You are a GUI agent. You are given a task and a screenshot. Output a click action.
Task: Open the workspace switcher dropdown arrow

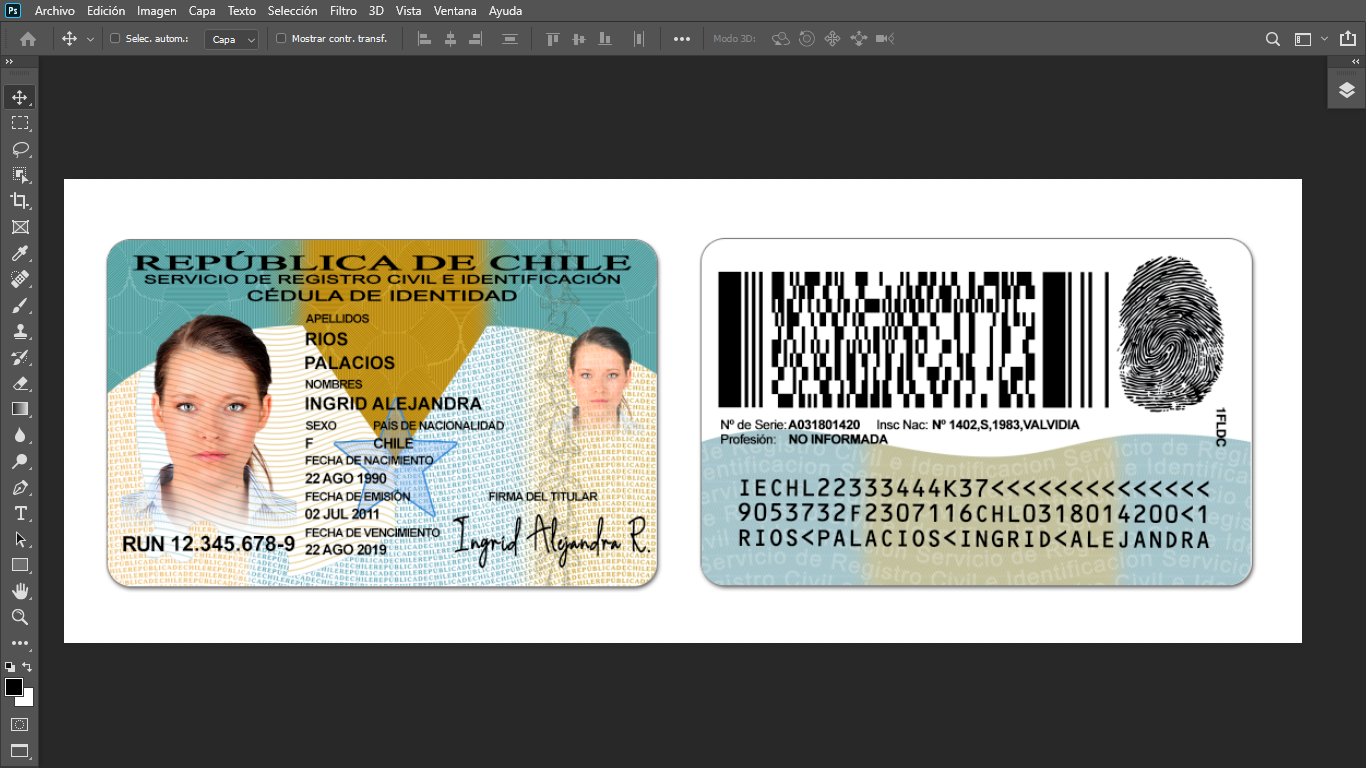pyautogui.click(x=1324, y=39)
